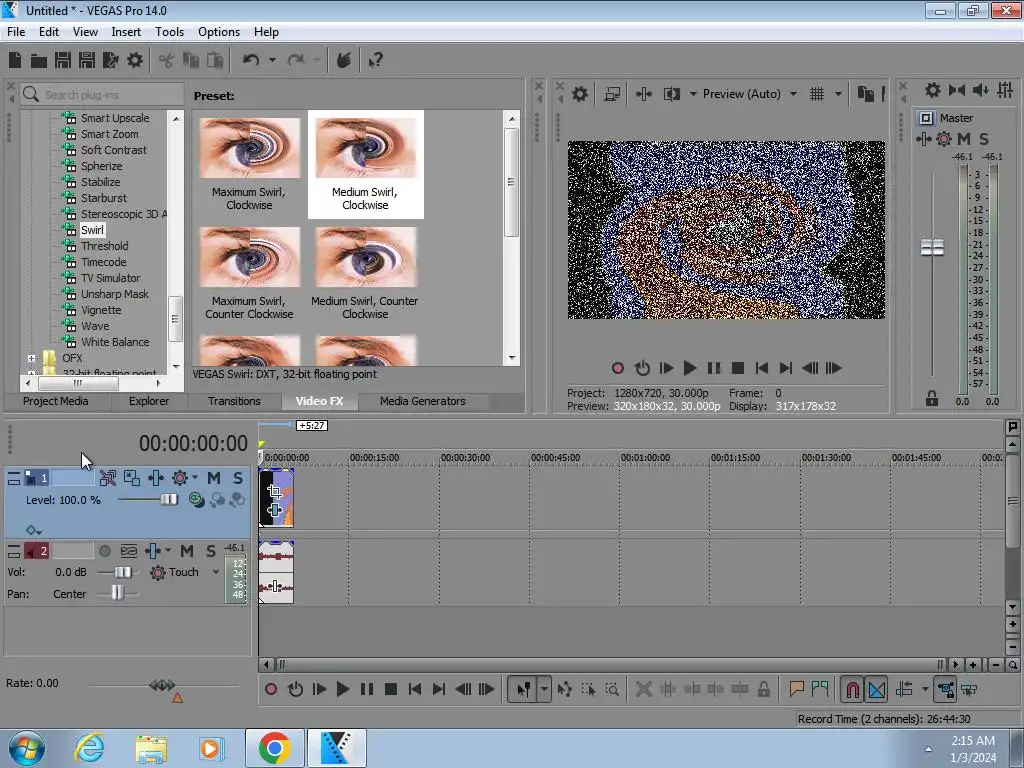Open a project with the folder icon
Image resolution: width=1024 pixels, height=768 pixels.
point(39,61)
